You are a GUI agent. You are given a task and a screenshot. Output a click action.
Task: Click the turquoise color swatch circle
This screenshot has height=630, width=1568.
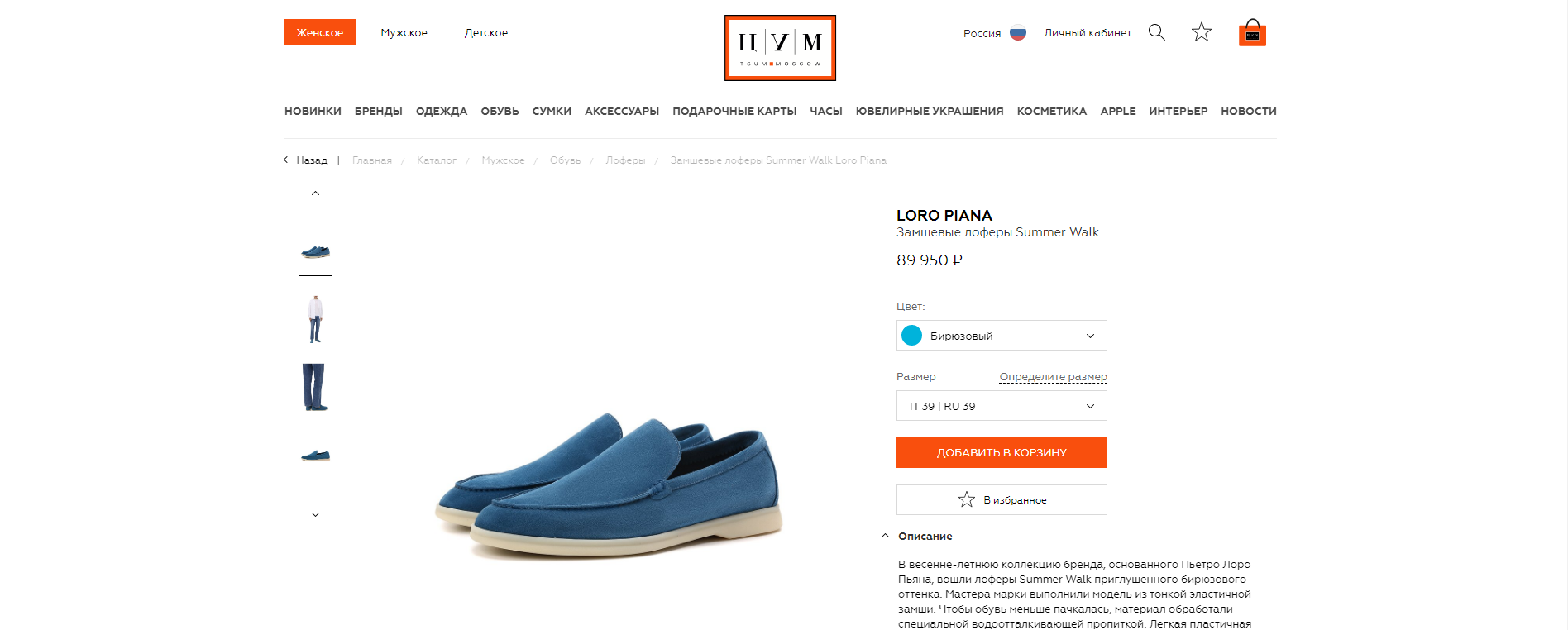[x=911, y=336]
